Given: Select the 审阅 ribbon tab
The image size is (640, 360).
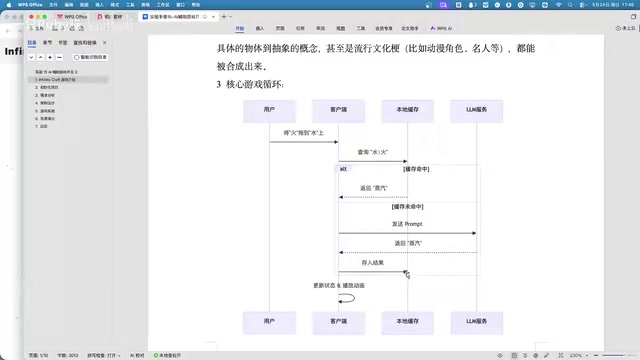Looking at the screenshot, I should click(x=320, y=29).
